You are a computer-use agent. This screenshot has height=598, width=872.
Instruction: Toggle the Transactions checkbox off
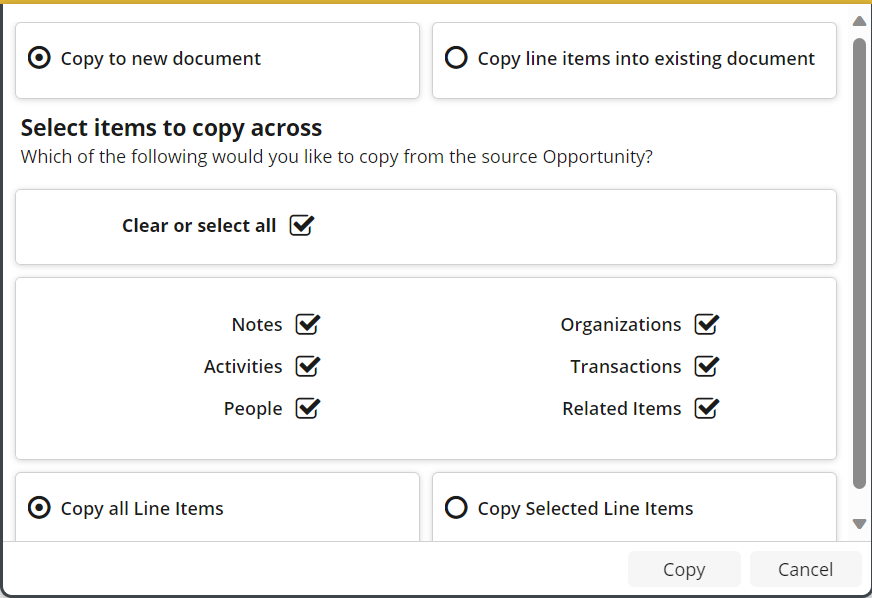click(706, 367)
